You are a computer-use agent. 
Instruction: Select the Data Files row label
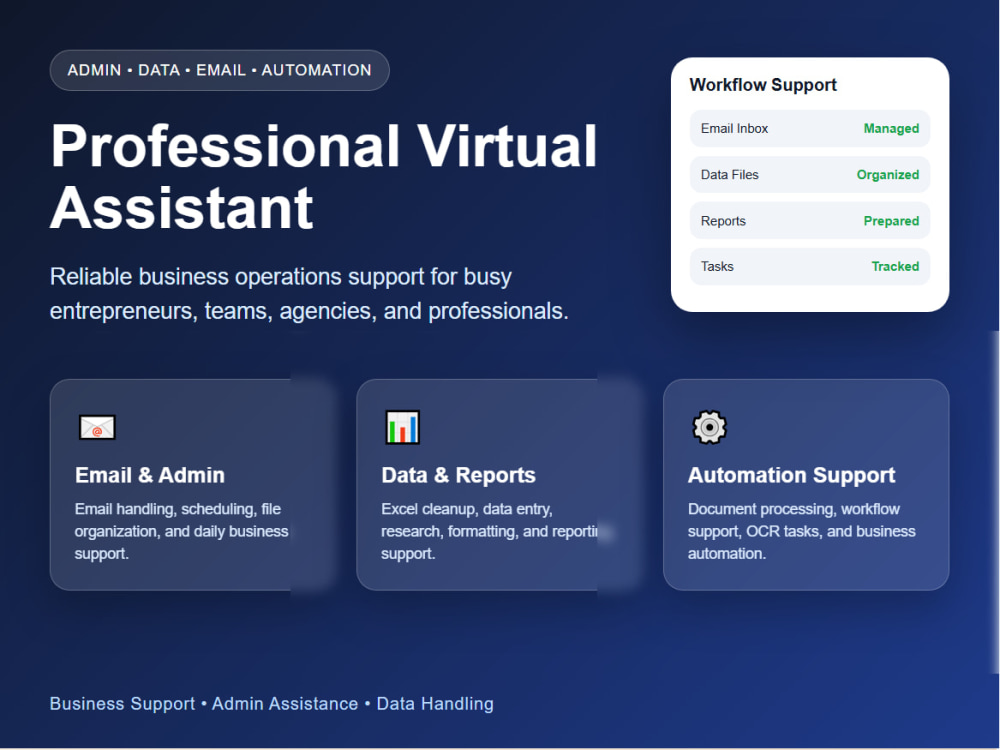coord(730,175)
